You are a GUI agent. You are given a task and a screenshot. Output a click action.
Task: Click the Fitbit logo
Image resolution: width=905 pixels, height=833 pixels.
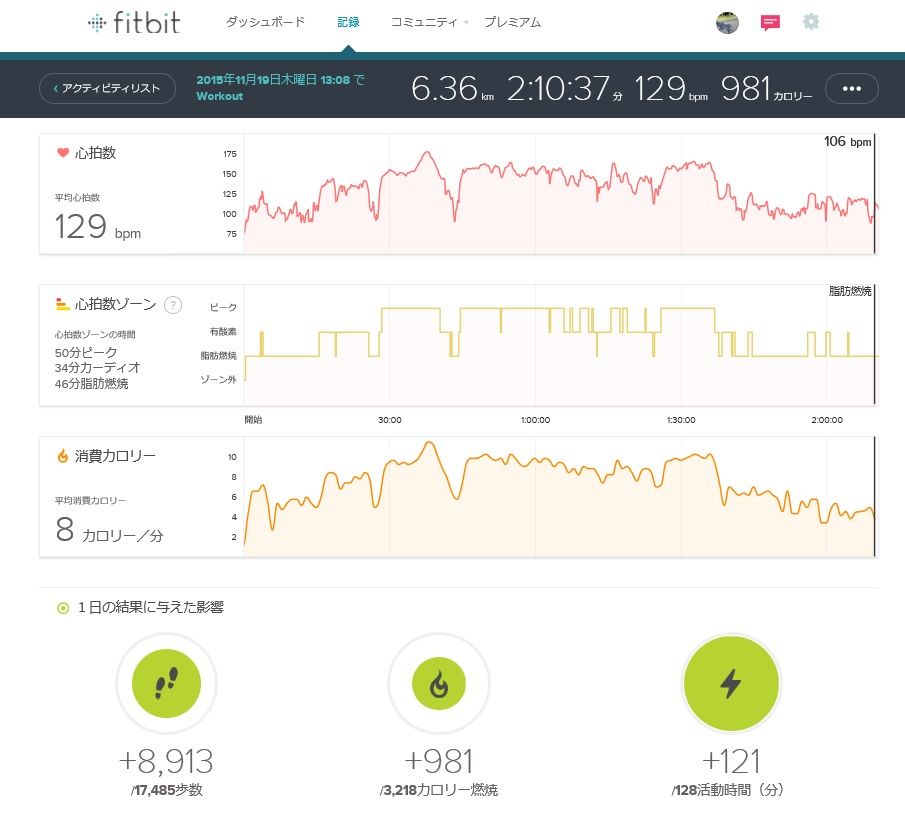click(x=134, y=23)
